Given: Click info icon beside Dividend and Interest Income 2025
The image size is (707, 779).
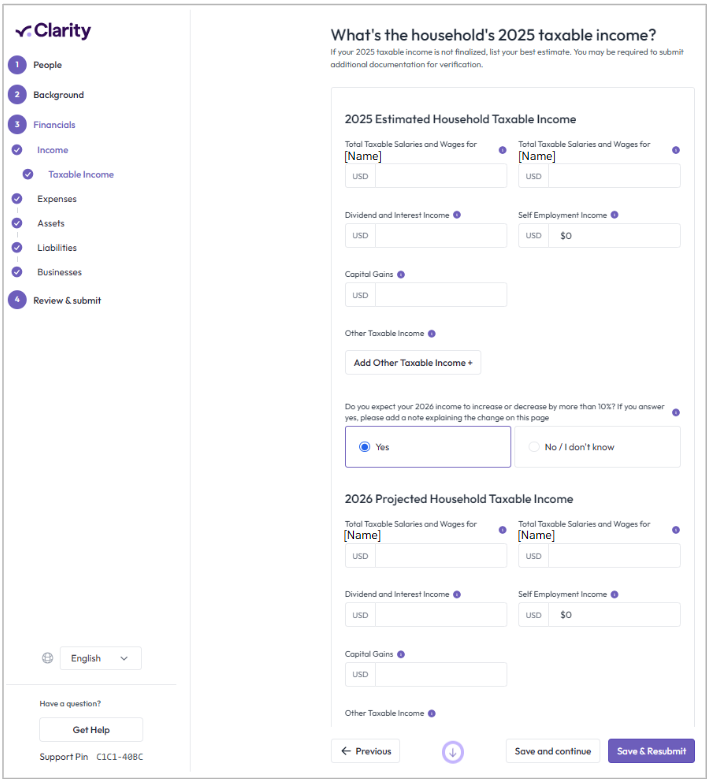Looking at the screenshot, I should coord(457,215).
